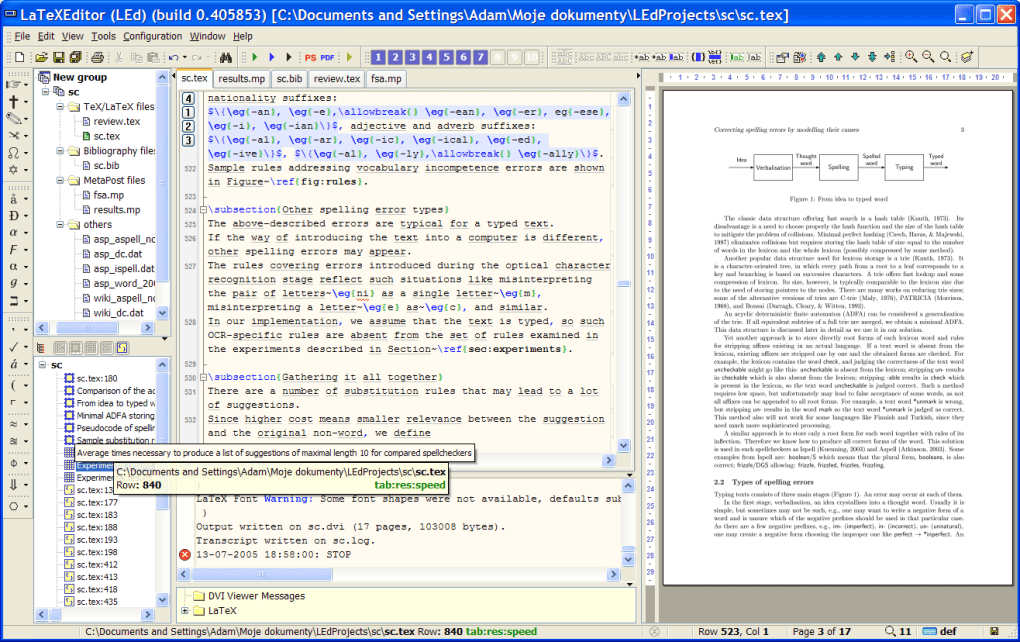This screenshot has height=642, width=1020.
Task: Open the Edit menu
Action: (x=46, y=36)
